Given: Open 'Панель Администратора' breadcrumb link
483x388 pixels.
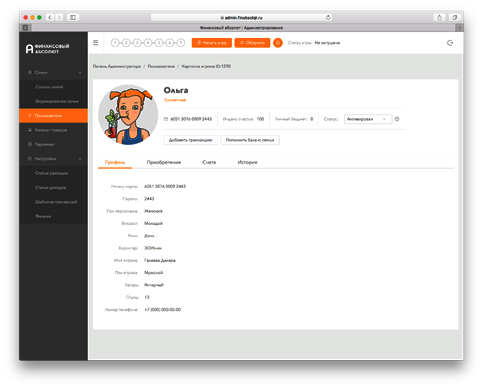Looking at the screenshot, I should pos(117,66).
